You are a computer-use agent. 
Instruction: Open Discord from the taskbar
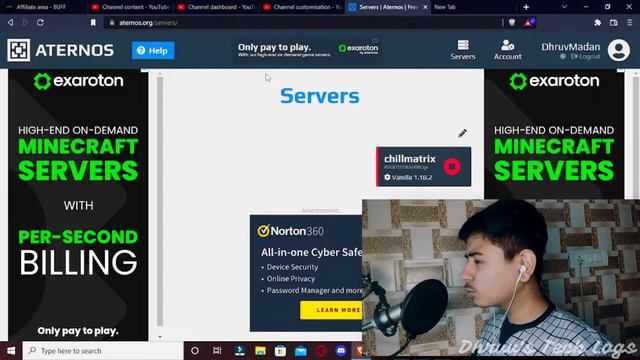(x=341, y=351)
